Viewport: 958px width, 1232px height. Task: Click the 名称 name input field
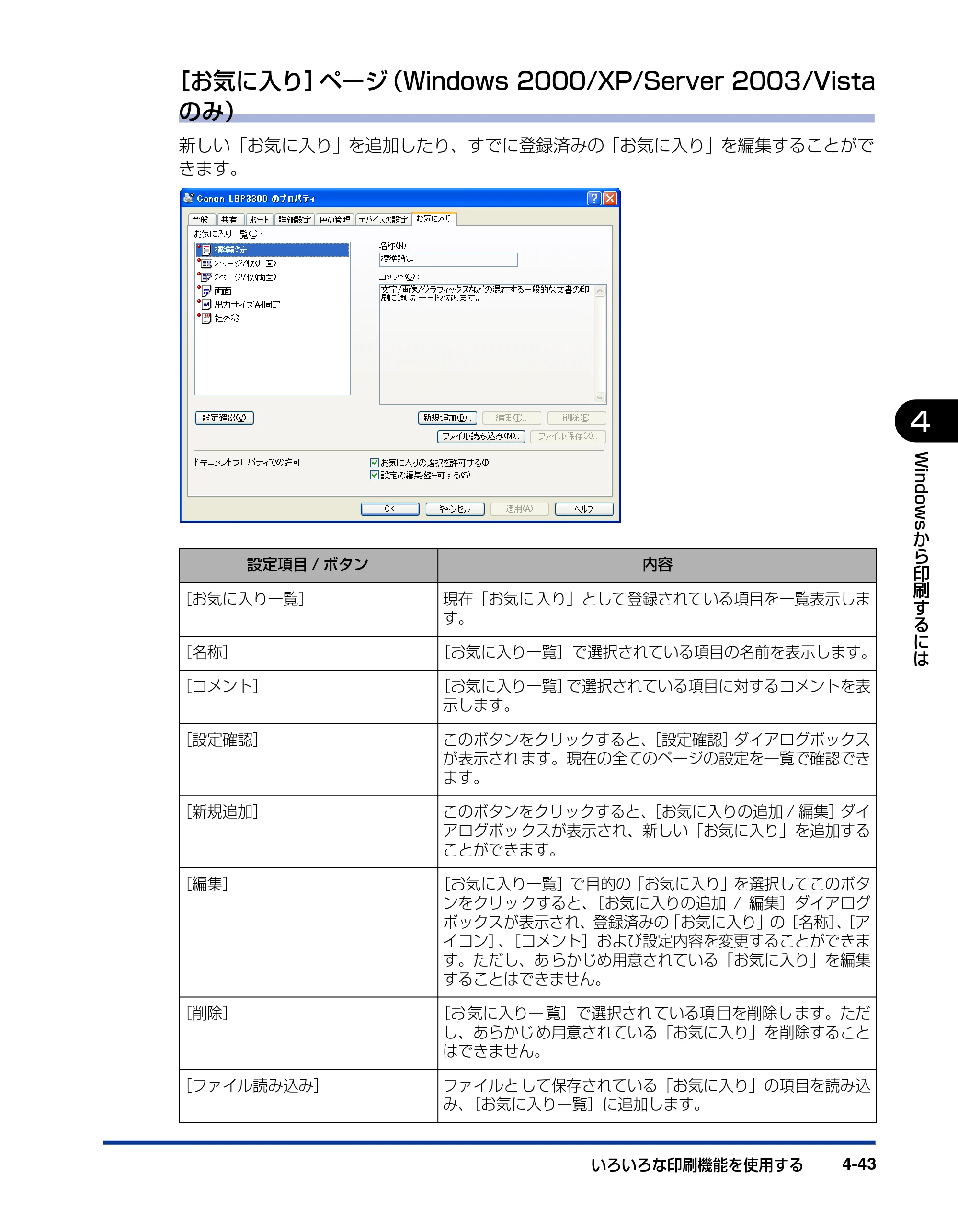coord(448,260)
